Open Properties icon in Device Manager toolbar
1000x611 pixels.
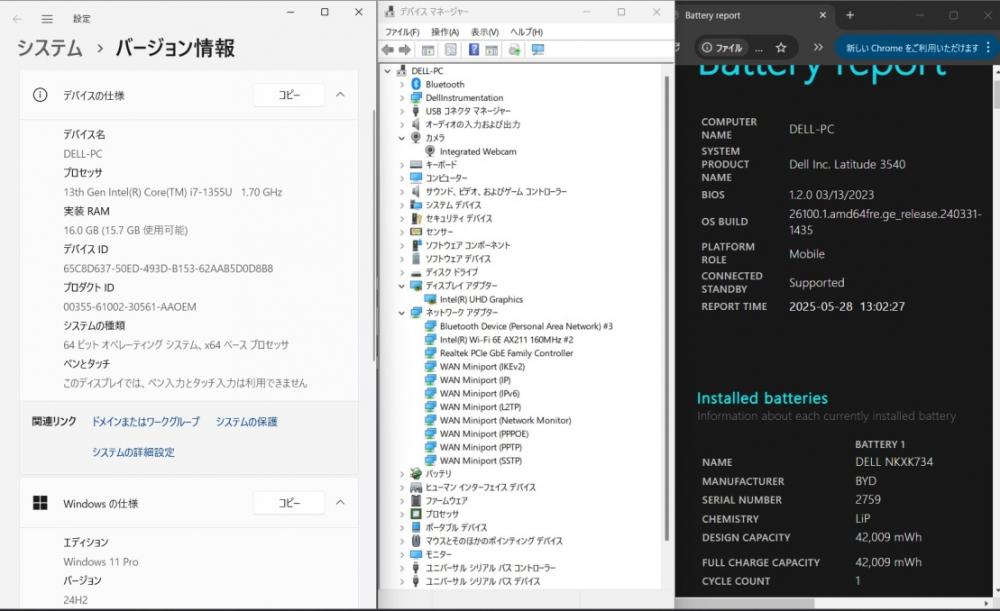[451, 50]
